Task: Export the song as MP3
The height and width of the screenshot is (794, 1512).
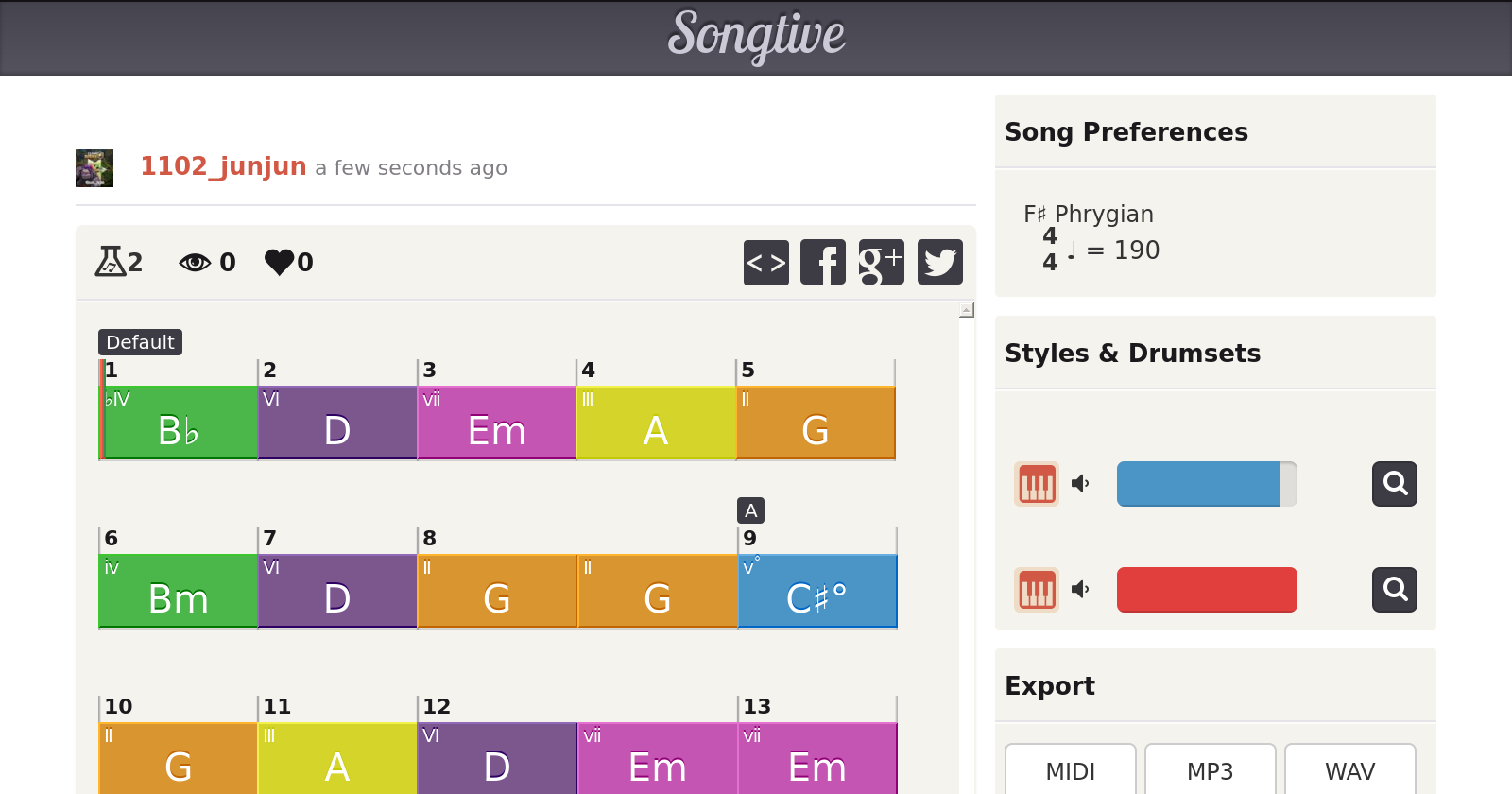Action: click(x=1211, y=771)
